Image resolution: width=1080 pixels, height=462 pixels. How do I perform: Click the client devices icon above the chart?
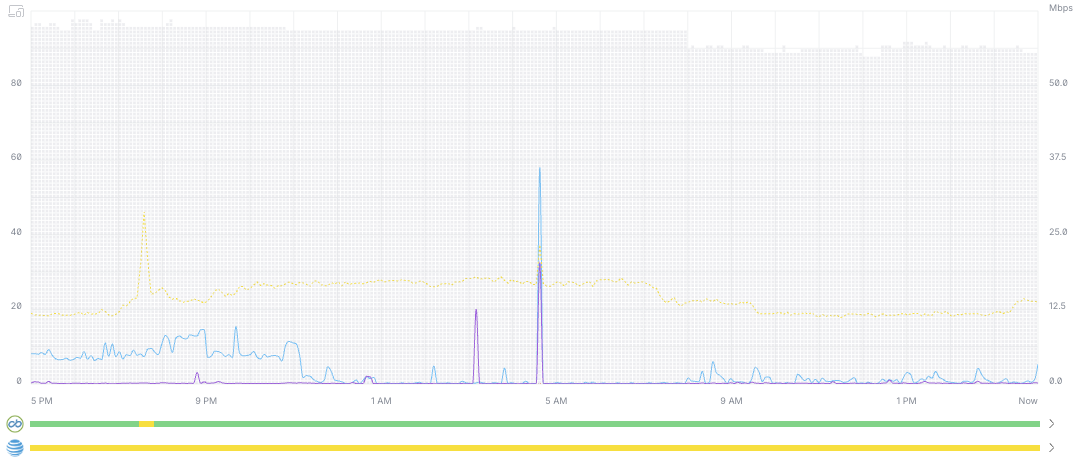[x=17, y=12]
